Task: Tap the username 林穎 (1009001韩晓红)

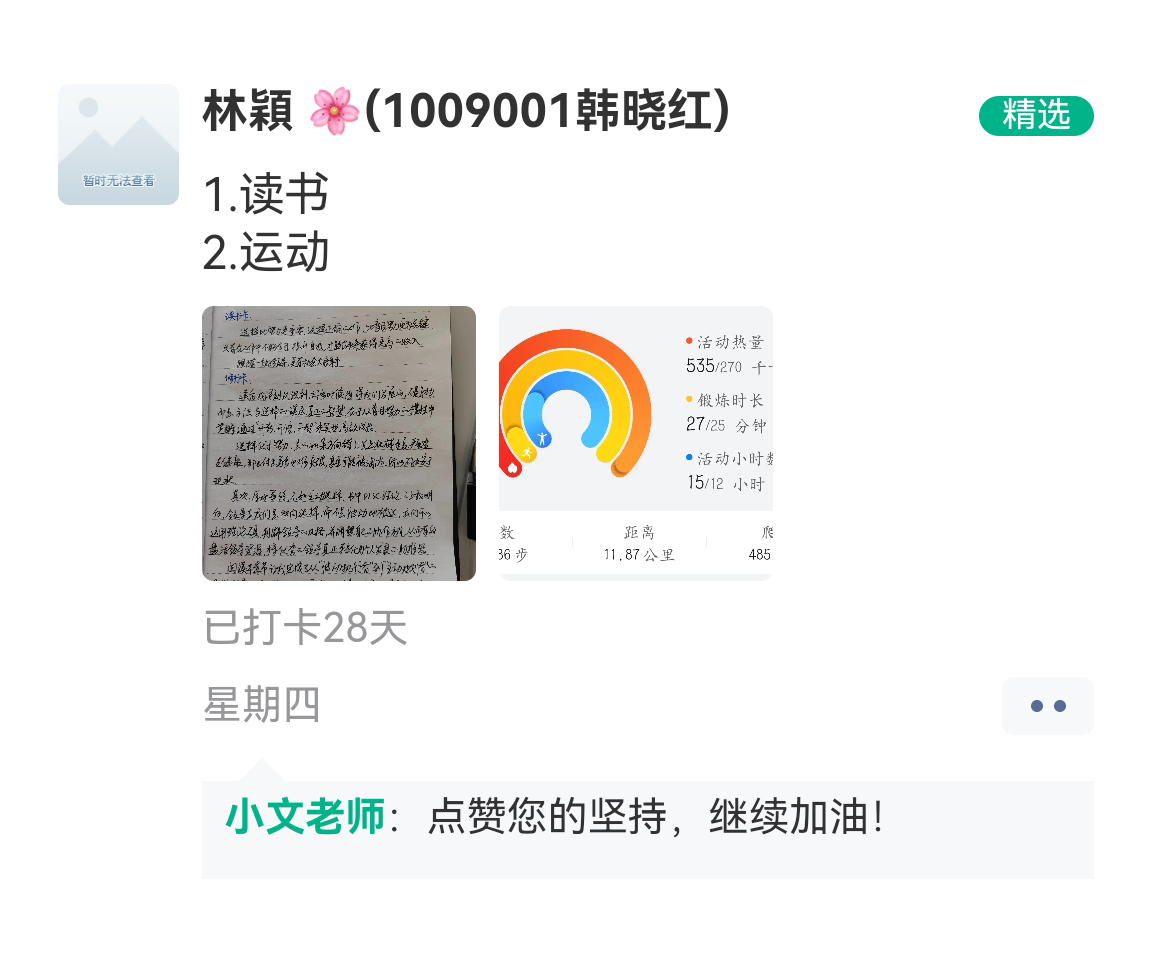Action: (x=466, y=111)
